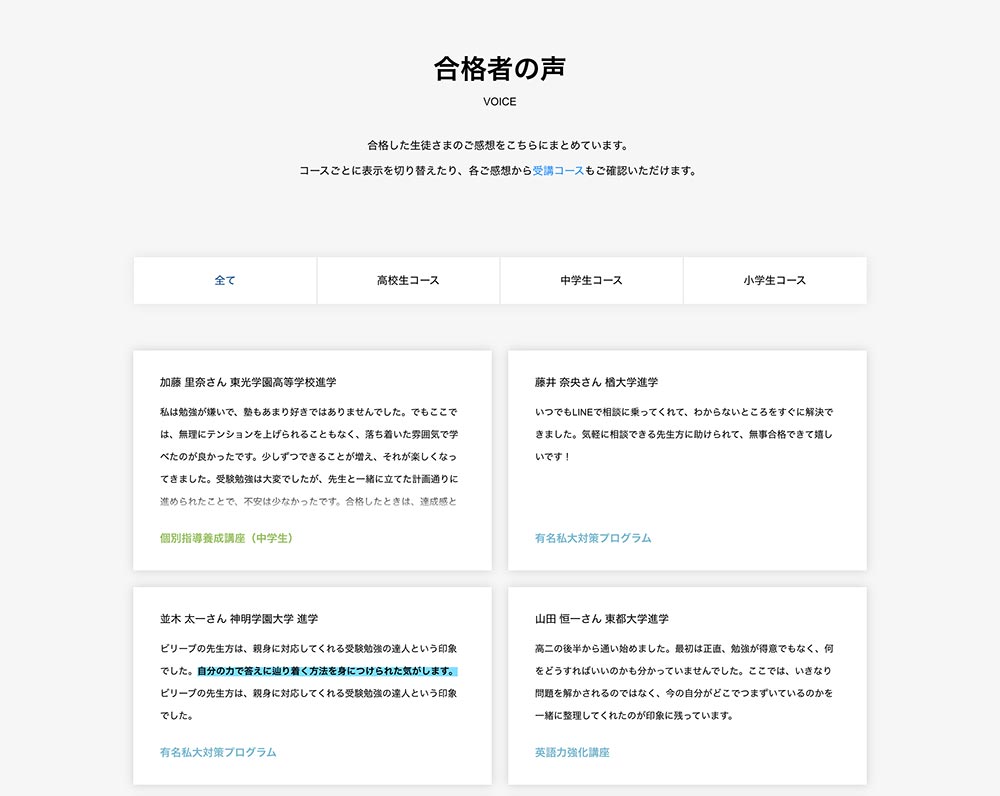Switch to the 高校生コース tab
This screenshot has width=1000, height=796.
pyautogui.click(x=408, y=280)
